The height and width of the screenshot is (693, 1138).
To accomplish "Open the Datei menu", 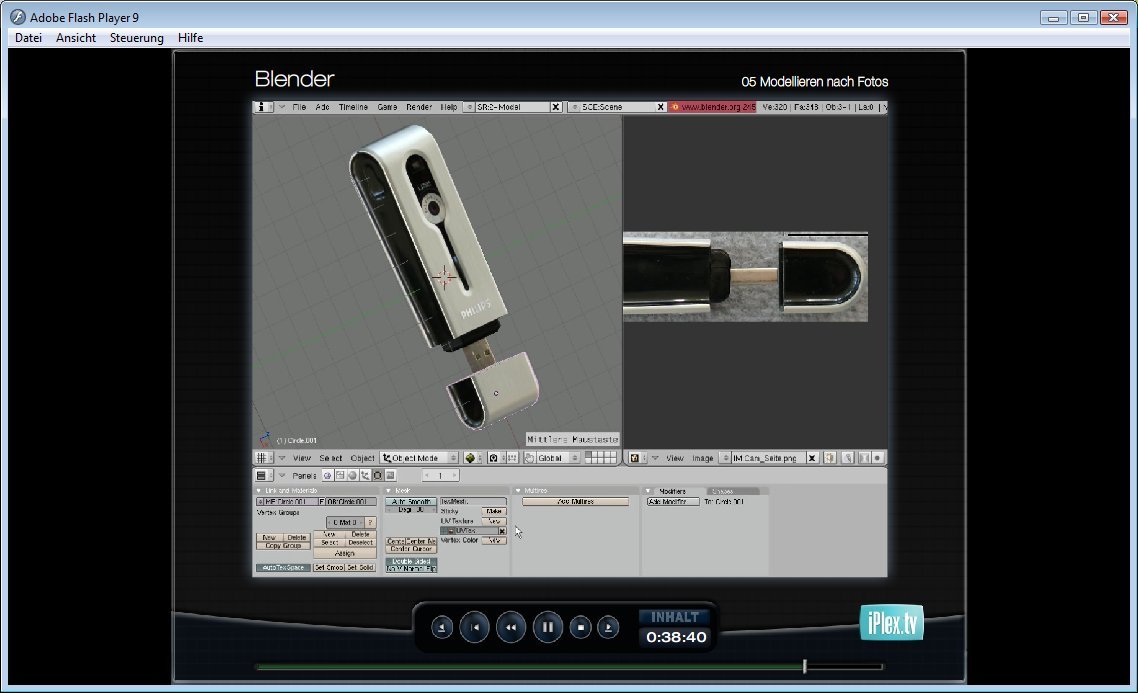I will (x=28, y=38).
